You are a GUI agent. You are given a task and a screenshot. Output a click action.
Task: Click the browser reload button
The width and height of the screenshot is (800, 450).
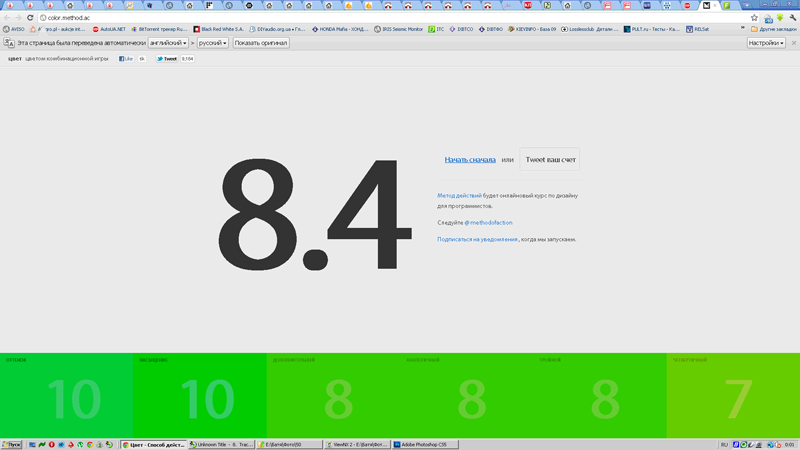click(30, 18)
